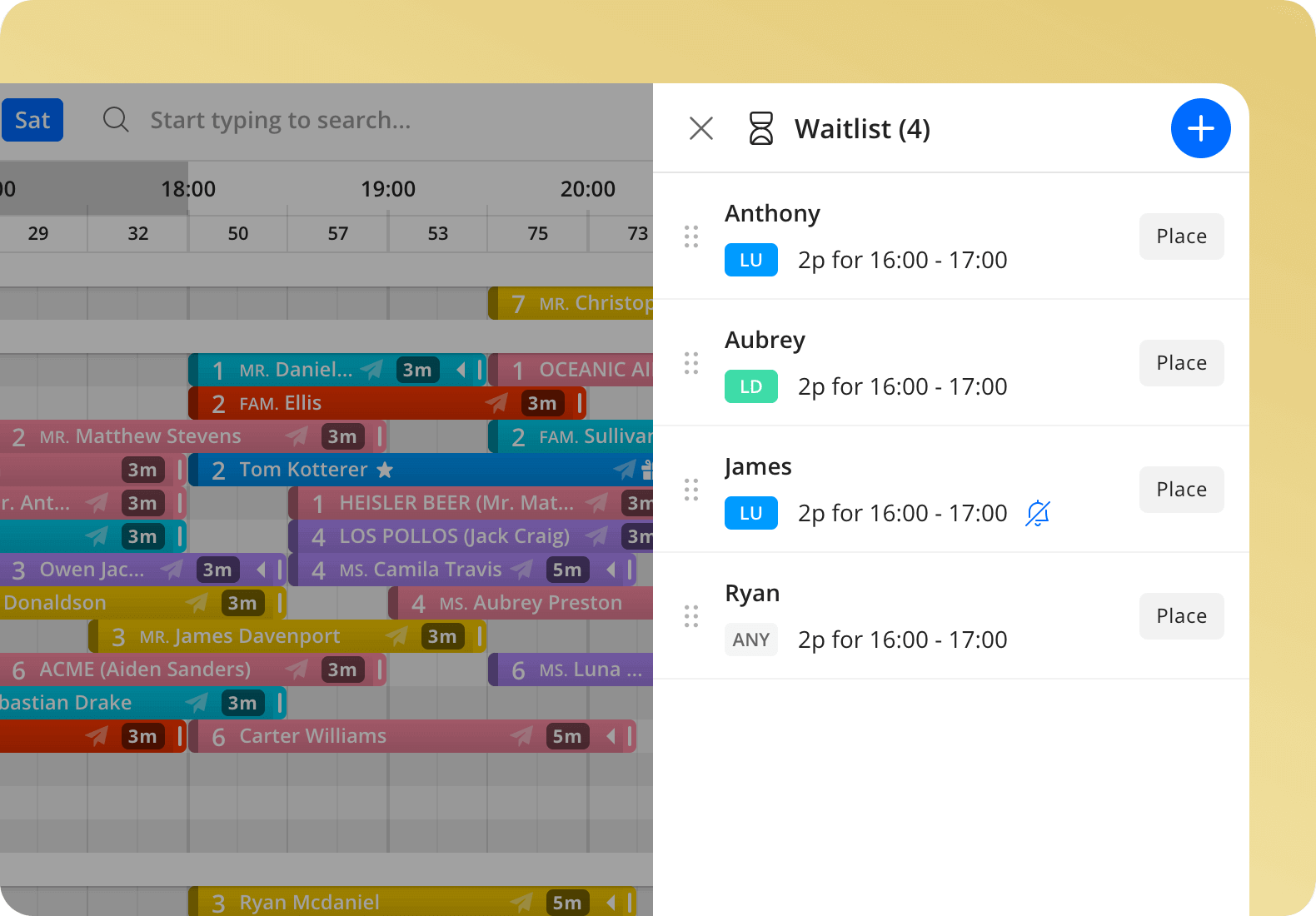Click Anthony's 2p for 16:00 - 17:00 text
The image size is (1316, 916).
[x=902, y=260]
